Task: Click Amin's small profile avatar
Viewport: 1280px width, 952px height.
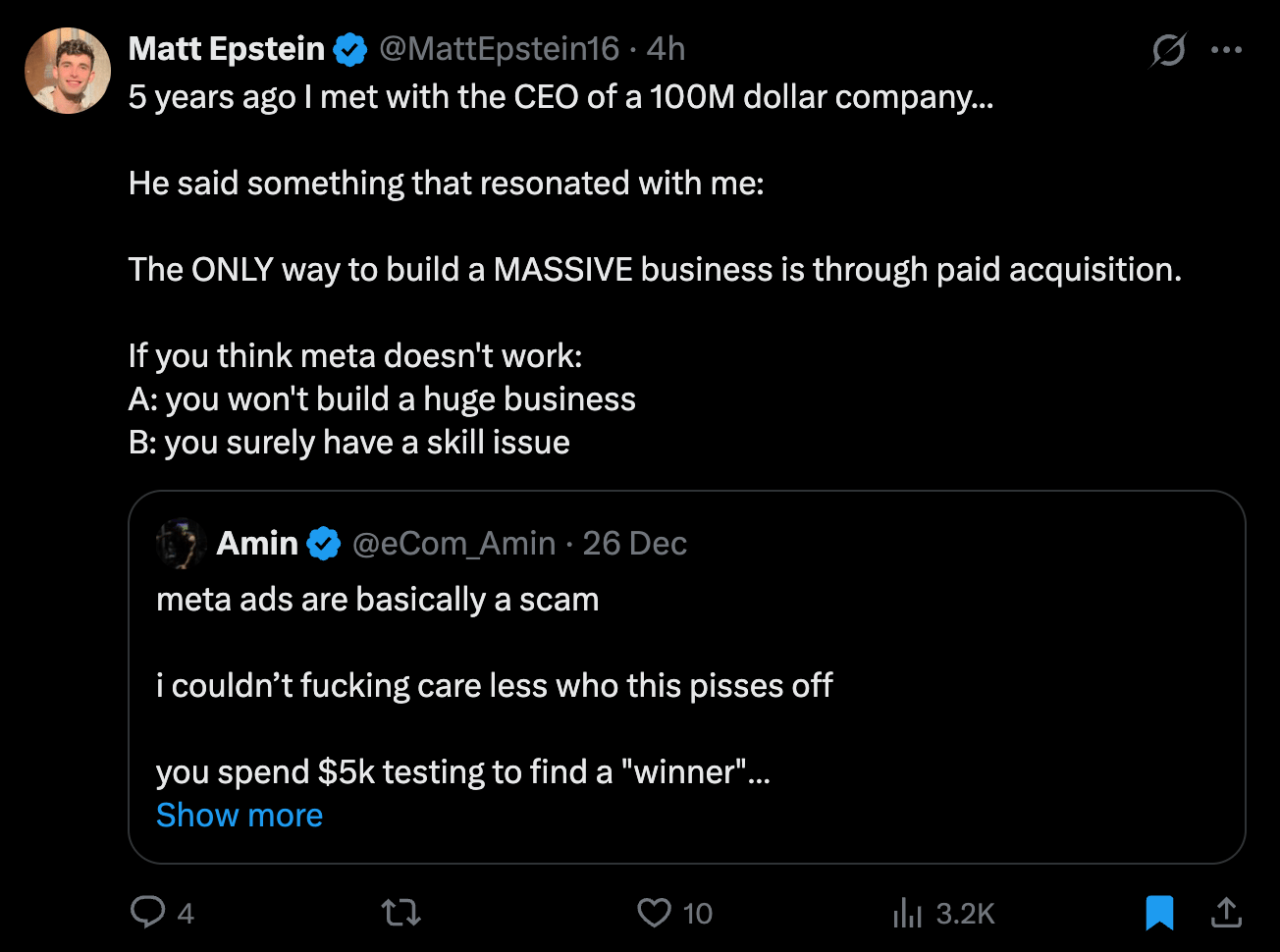Action: 180,543
